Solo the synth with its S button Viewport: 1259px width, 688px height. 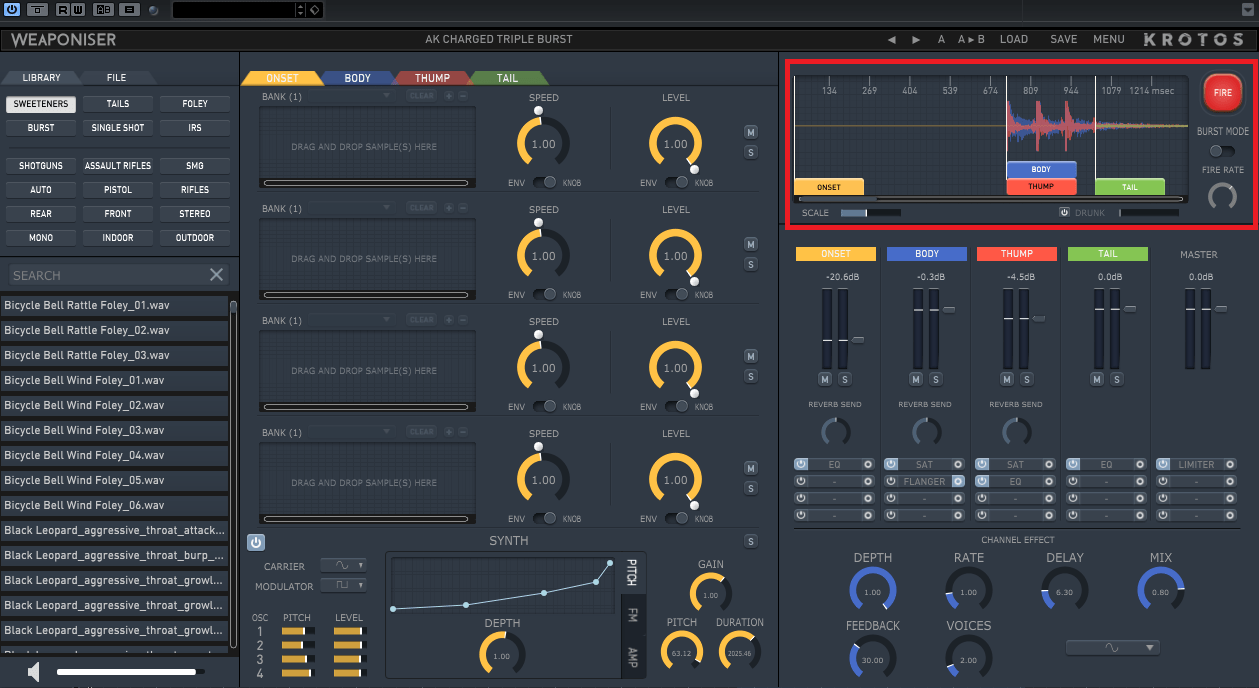click(751, 542)
